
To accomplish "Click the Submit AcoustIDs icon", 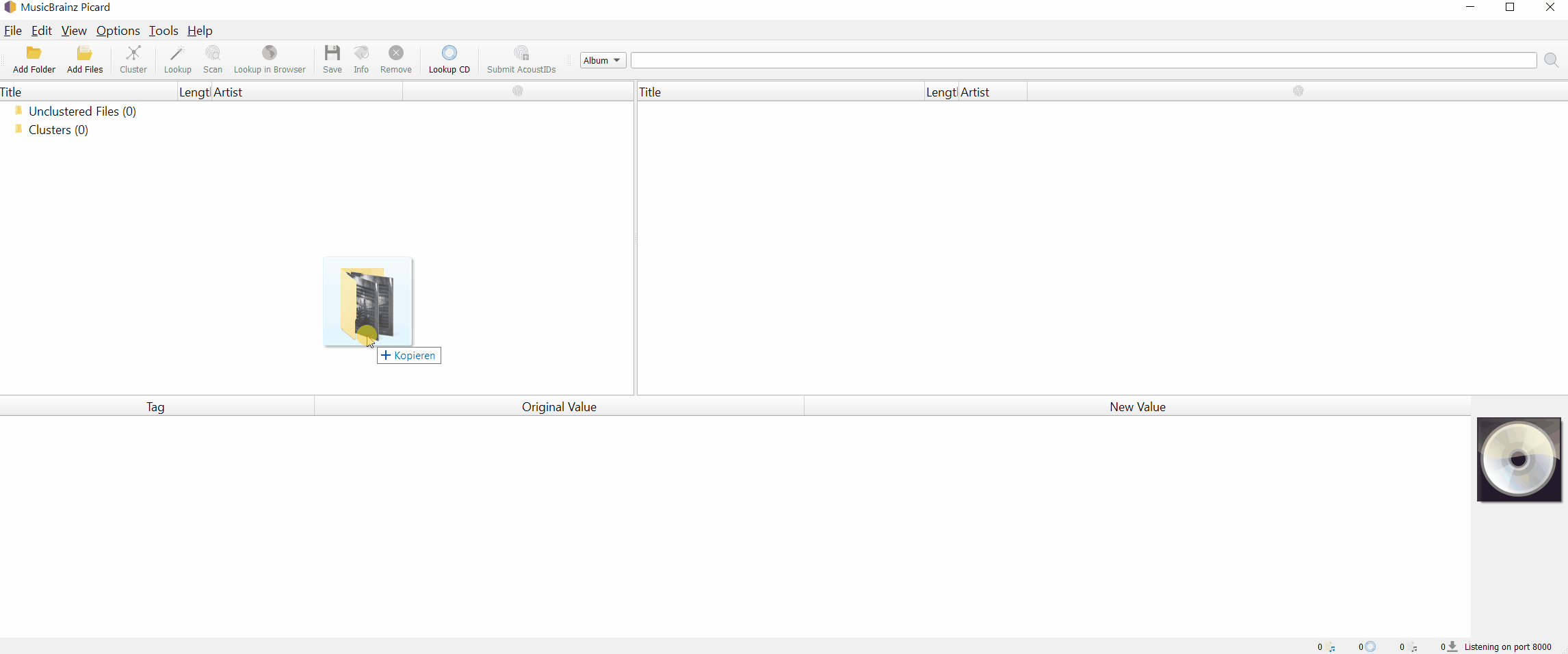I will coord(521,53).
